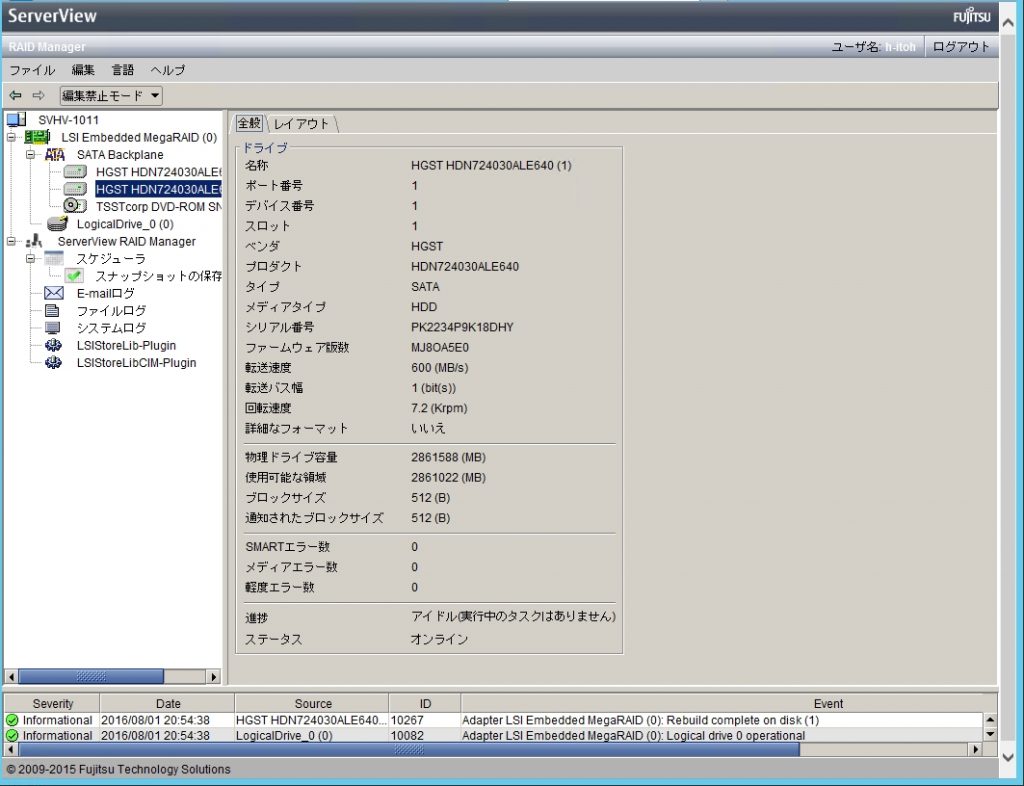Click event log vertical scrollbar up arrow
Screen dimensions: 1024x786
[x=990, y=719]
